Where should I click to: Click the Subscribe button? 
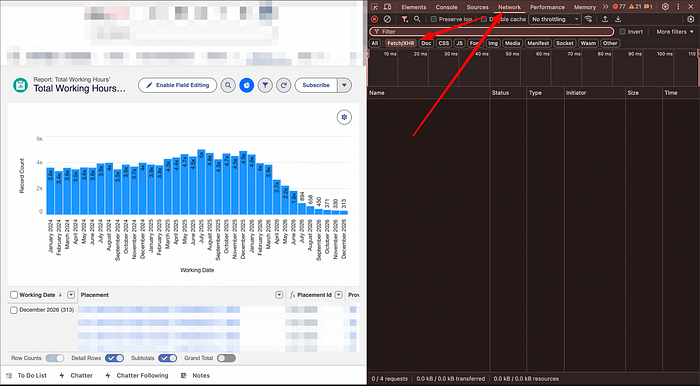pyautogui.click(x=316, y=85)
